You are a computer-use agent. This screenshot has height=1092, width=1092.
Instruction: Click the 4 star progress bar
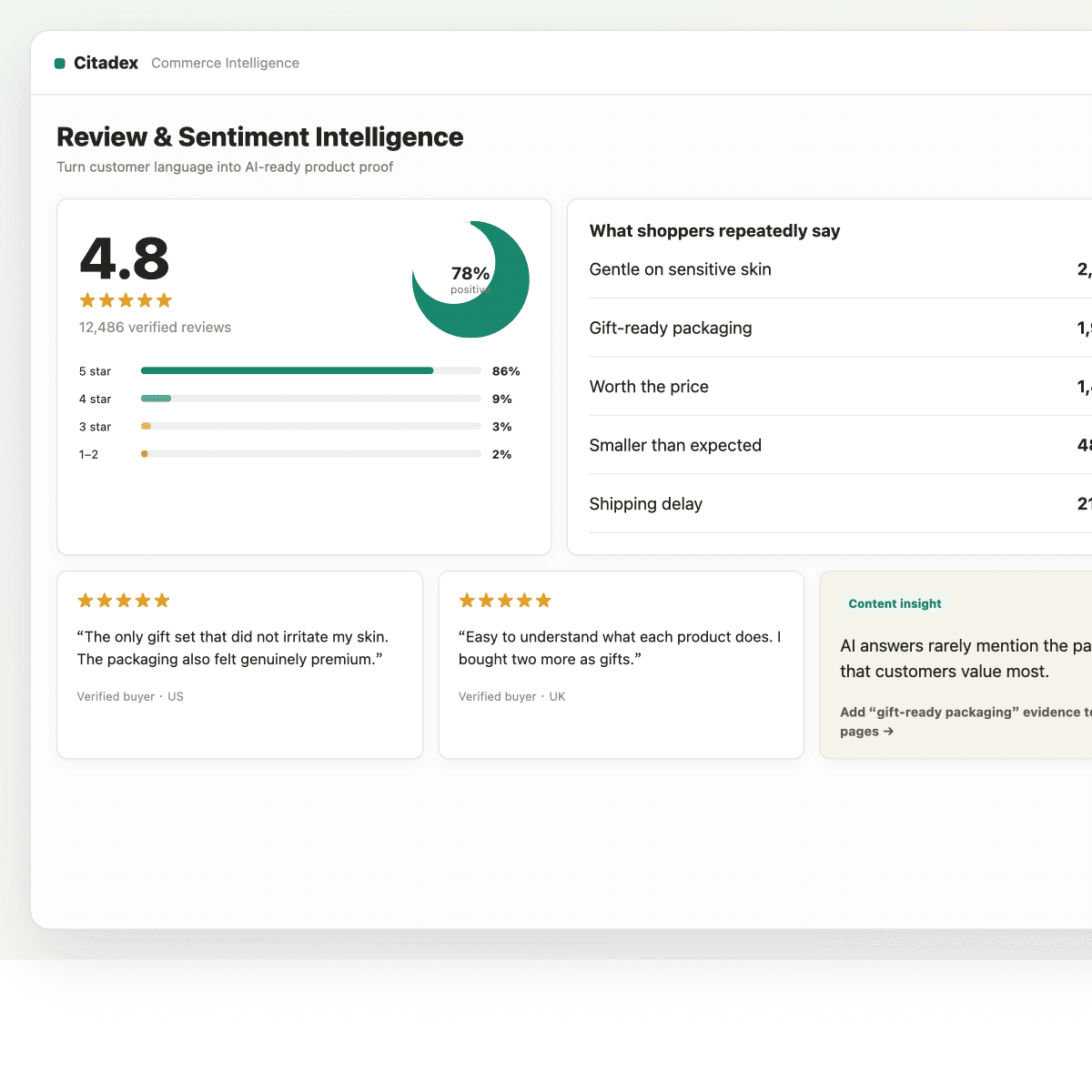coord(311,399)
